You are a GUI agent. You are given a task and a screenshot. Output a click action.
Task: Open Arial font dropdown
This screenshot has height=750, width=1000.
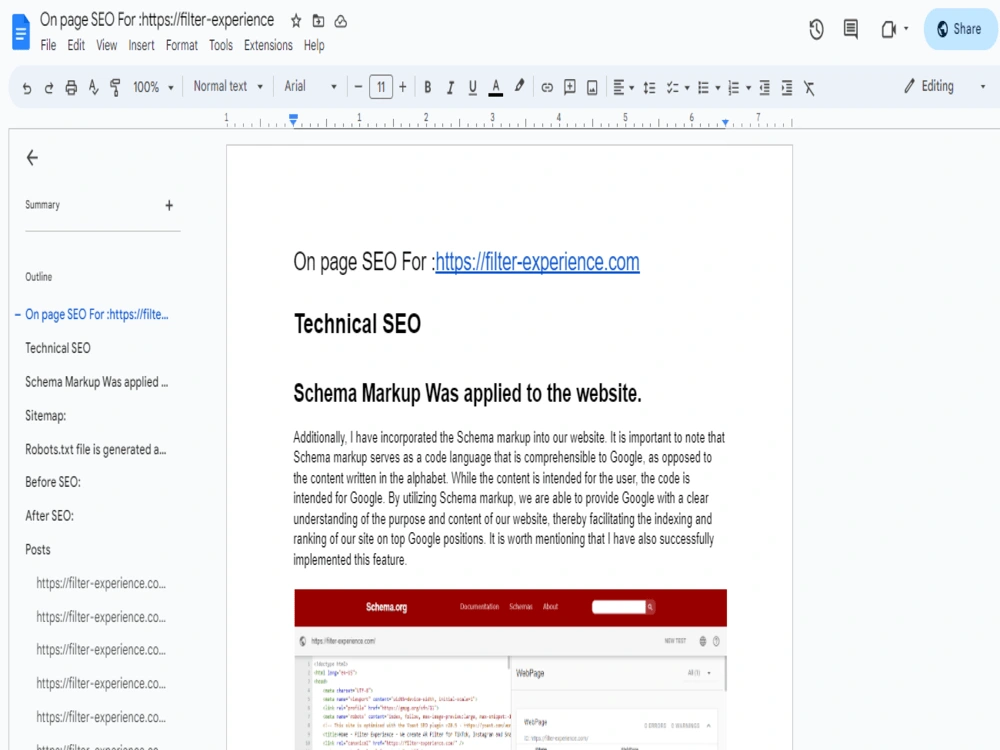(x=310, y=86)
